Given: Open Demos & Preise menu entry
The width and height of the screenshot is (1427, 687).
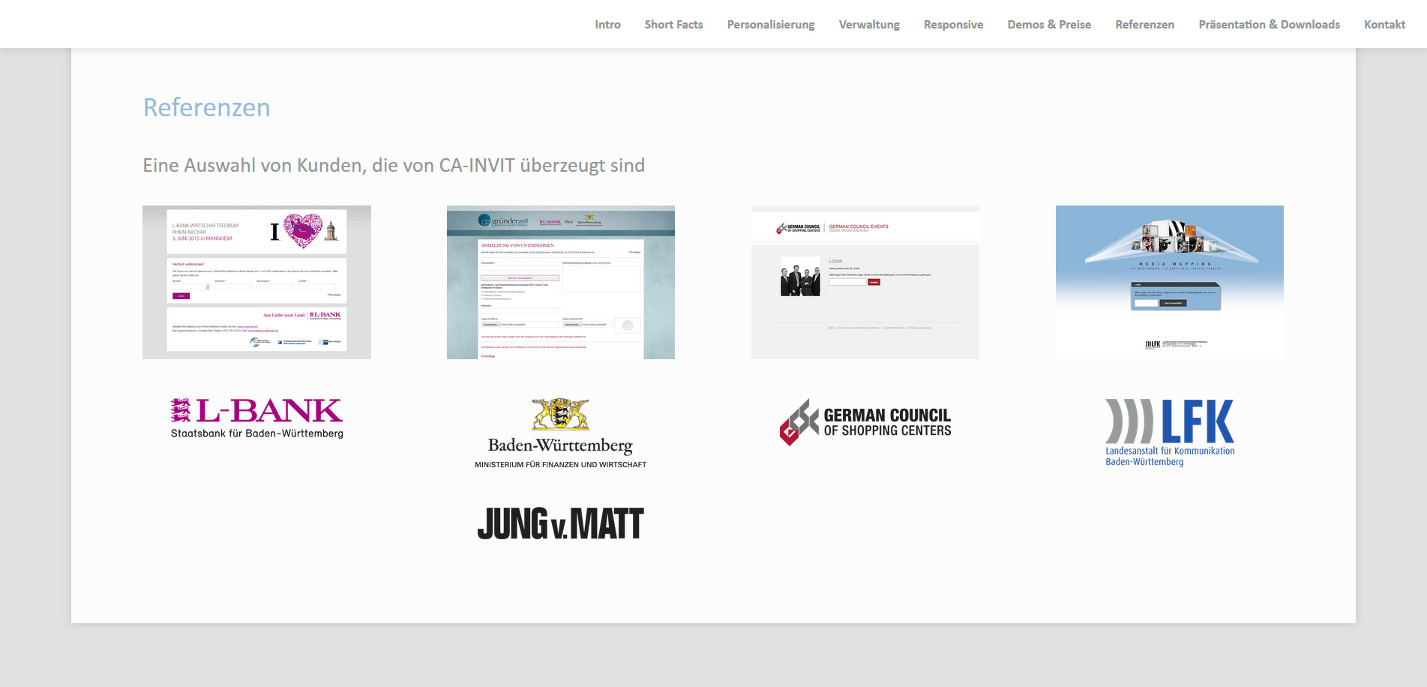Looking at the screenshot, I should click(x=1049, y=24).
